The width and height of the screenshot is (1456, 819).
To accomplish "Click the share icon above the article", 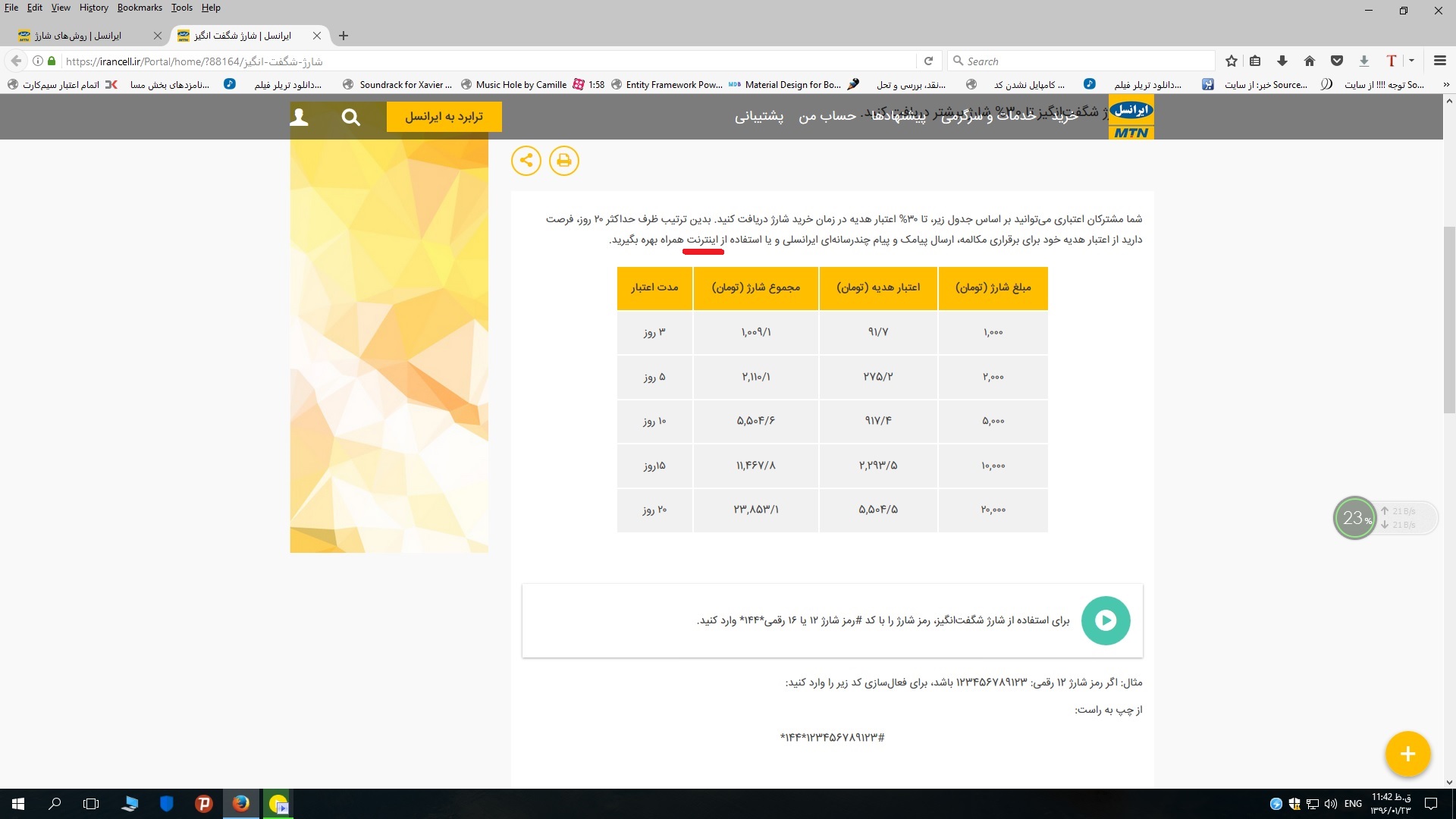I will [x=526, y=161].
